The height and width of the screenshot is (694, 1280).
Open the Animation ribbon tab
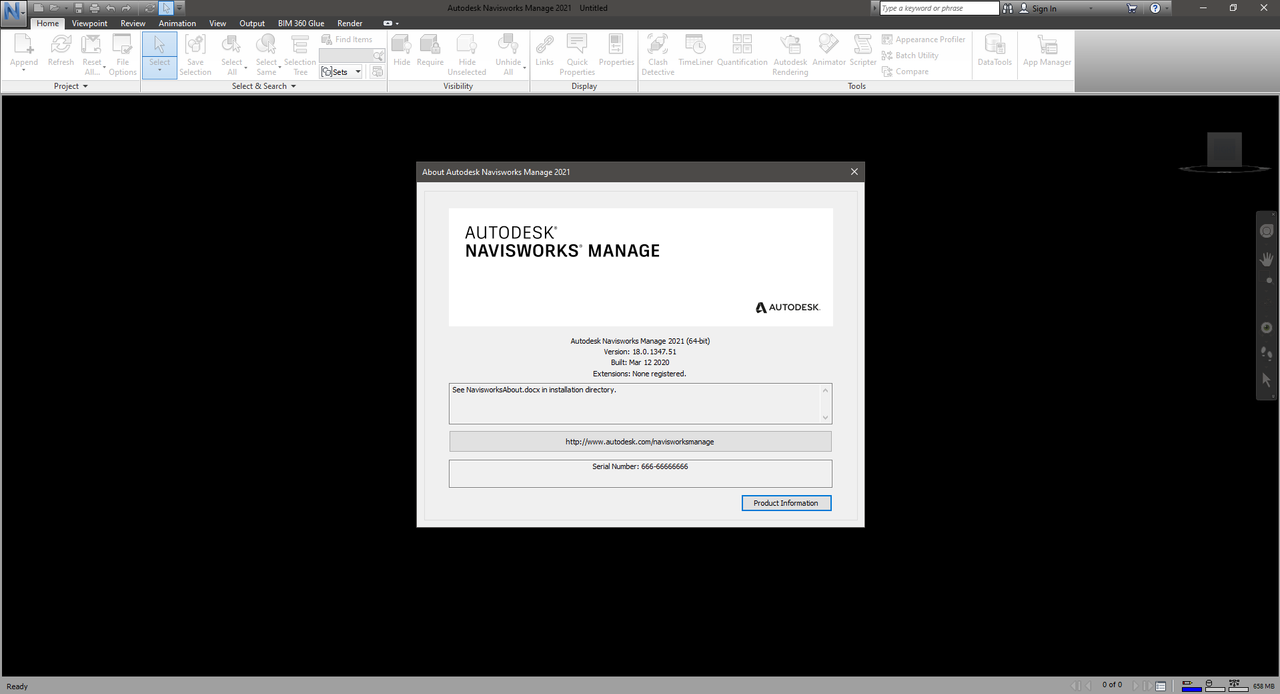tap(177, 23)
